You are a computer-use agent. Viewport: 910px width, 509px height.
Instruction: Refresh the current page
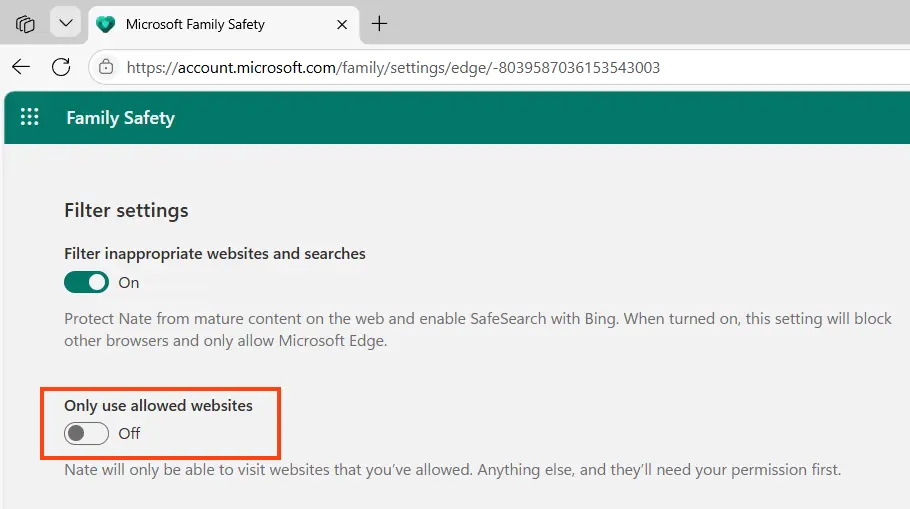pos(61,67)
